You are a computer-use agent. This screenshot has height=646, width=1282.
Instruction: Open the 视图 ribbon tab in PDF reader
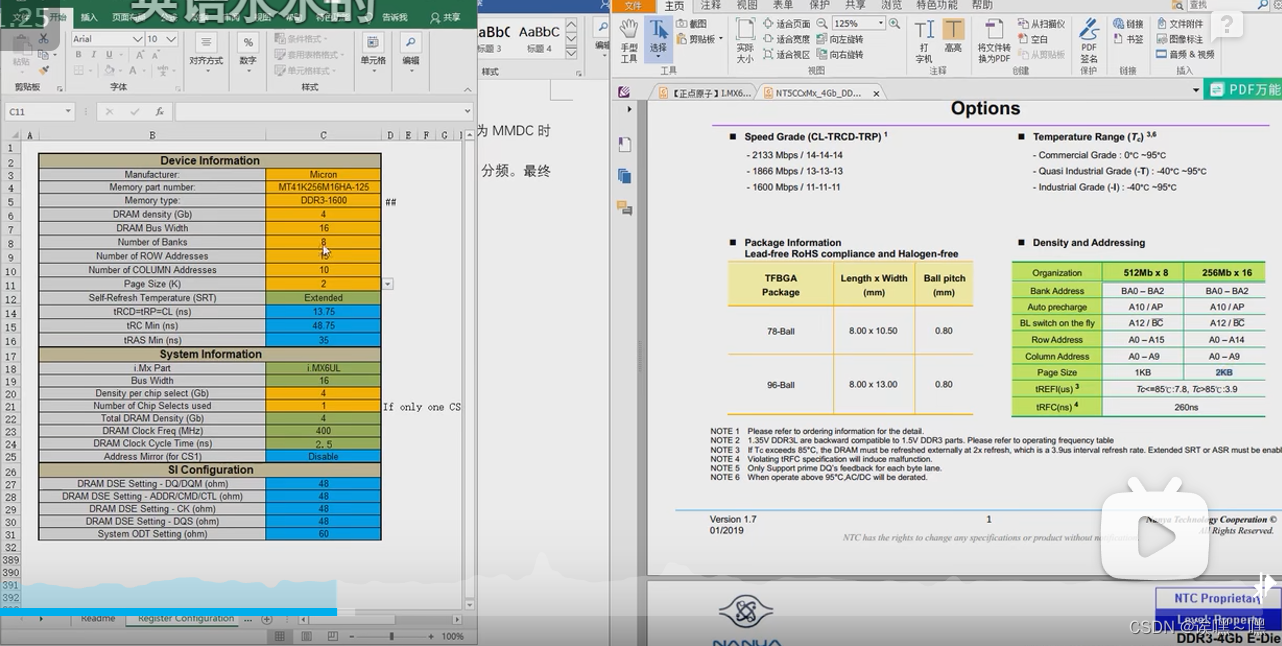point(747,5)
